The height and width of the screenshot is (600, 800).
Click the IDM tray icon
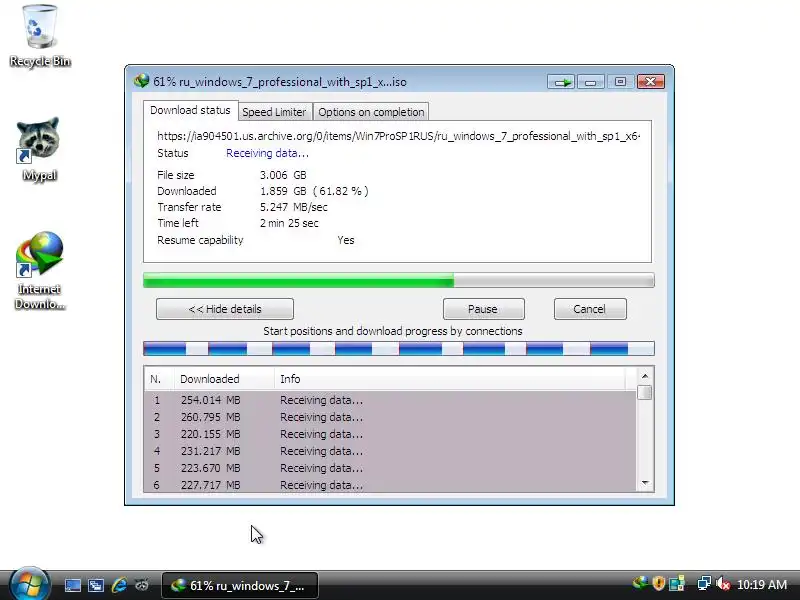(640, 584)
